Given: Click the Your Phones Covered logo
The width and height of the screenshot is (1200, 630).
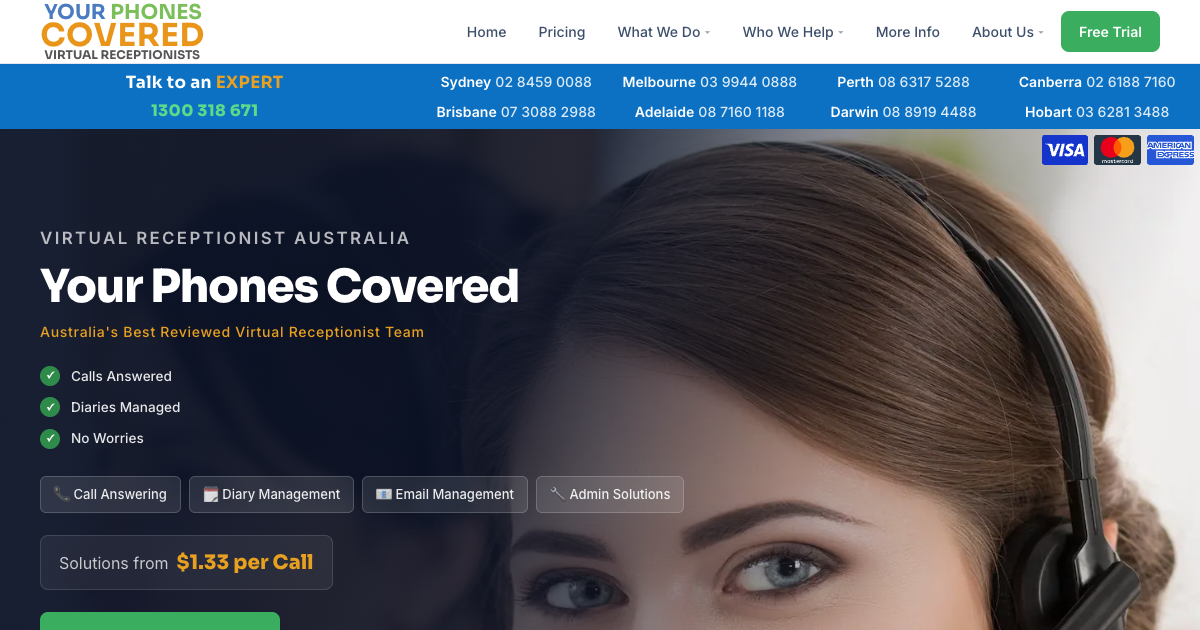Looking at the screenshot, I should pos(120,31).
